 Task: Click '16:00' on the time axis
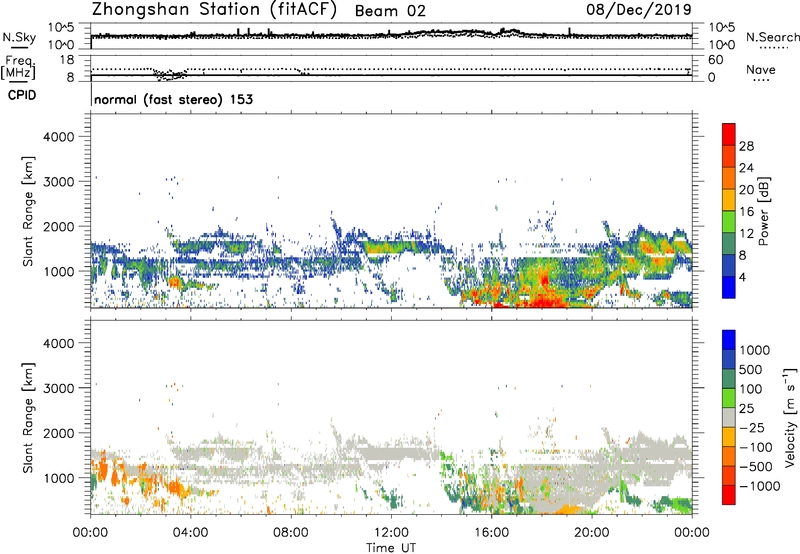[491, 533]
